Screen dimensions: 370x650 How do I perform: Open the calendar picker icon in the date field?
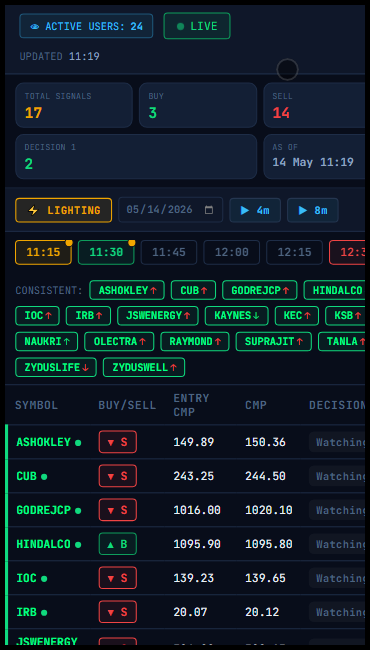pos(209,210)
